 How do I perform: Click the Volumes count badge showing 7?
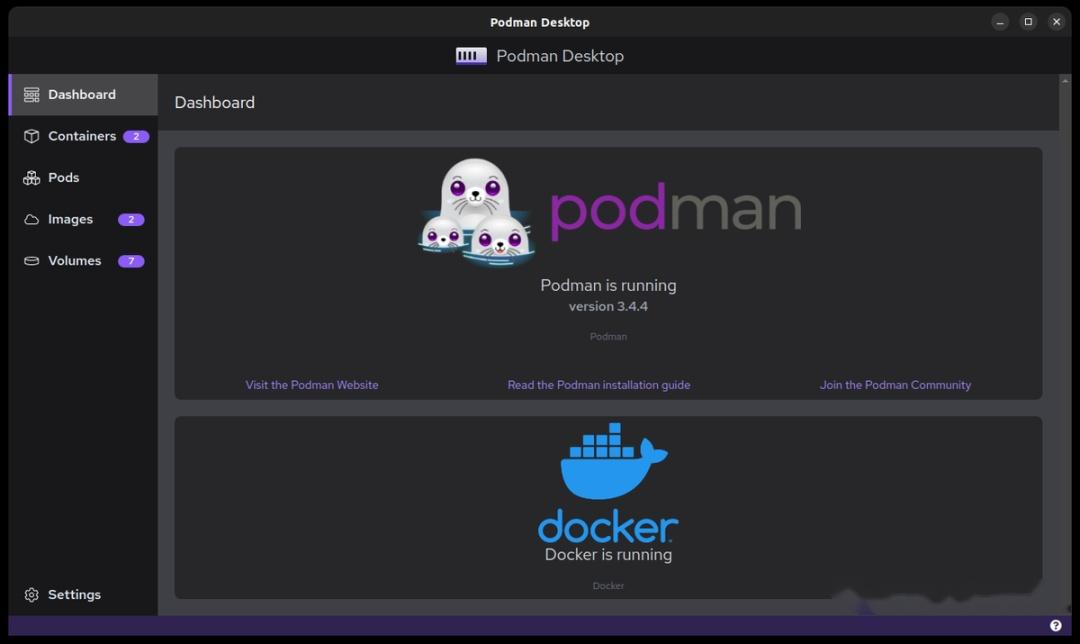pos(131,260)
